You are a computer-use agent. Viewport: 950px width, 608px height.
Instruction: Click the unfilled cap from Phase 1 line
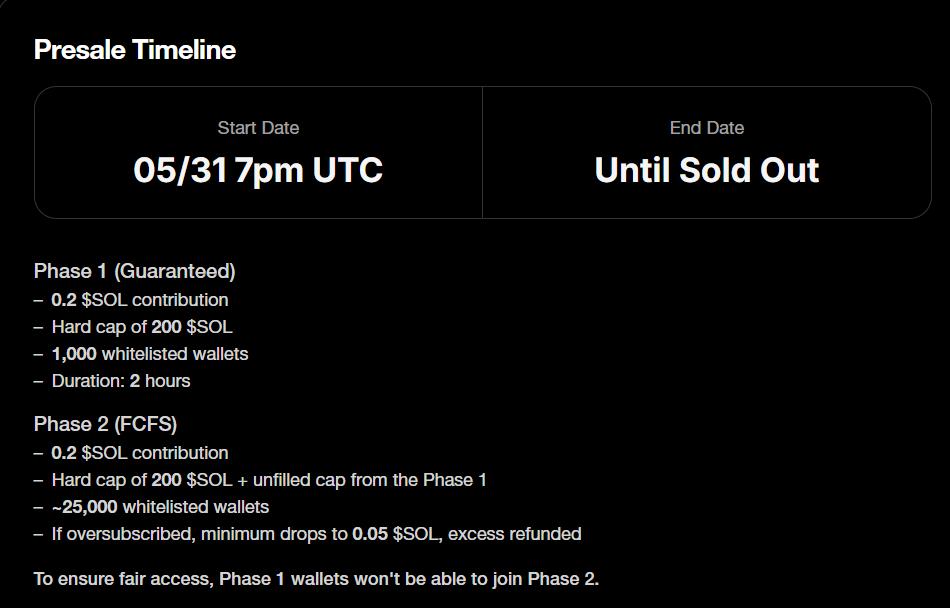[261, 480]
